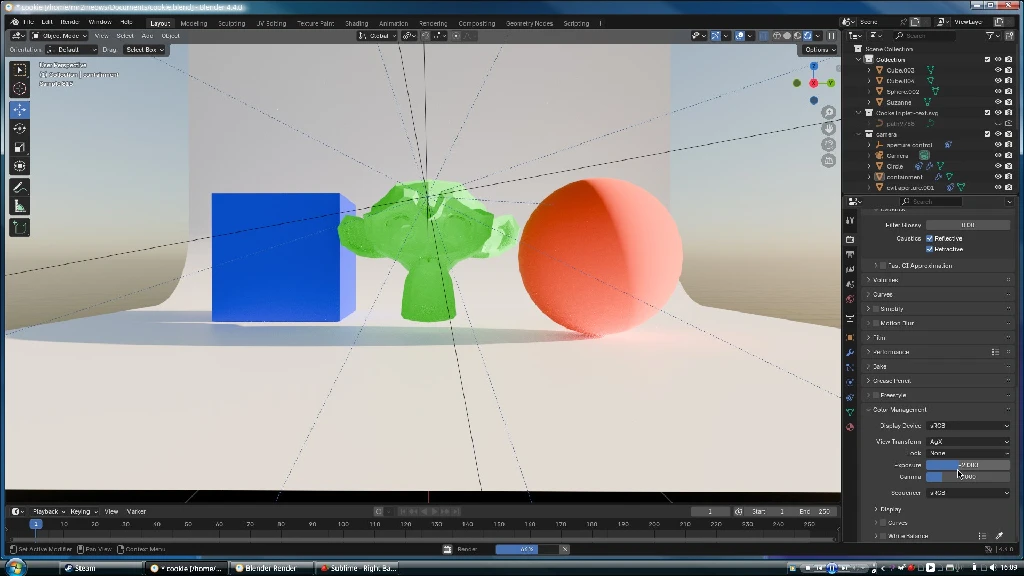Activate the Scale tool
Image resolution: width=1024 pixels, height=576 pixels.
point(20,148)
